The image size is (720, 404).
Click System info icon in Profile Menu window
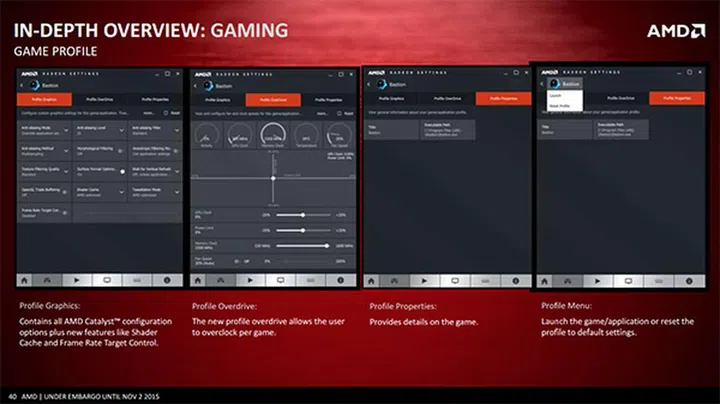point(689,281)
